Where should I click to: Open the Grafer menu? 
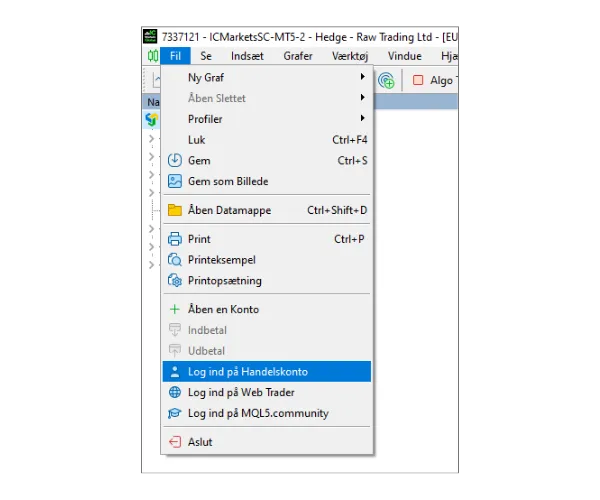pyautogui.click(x=298, y=56)
